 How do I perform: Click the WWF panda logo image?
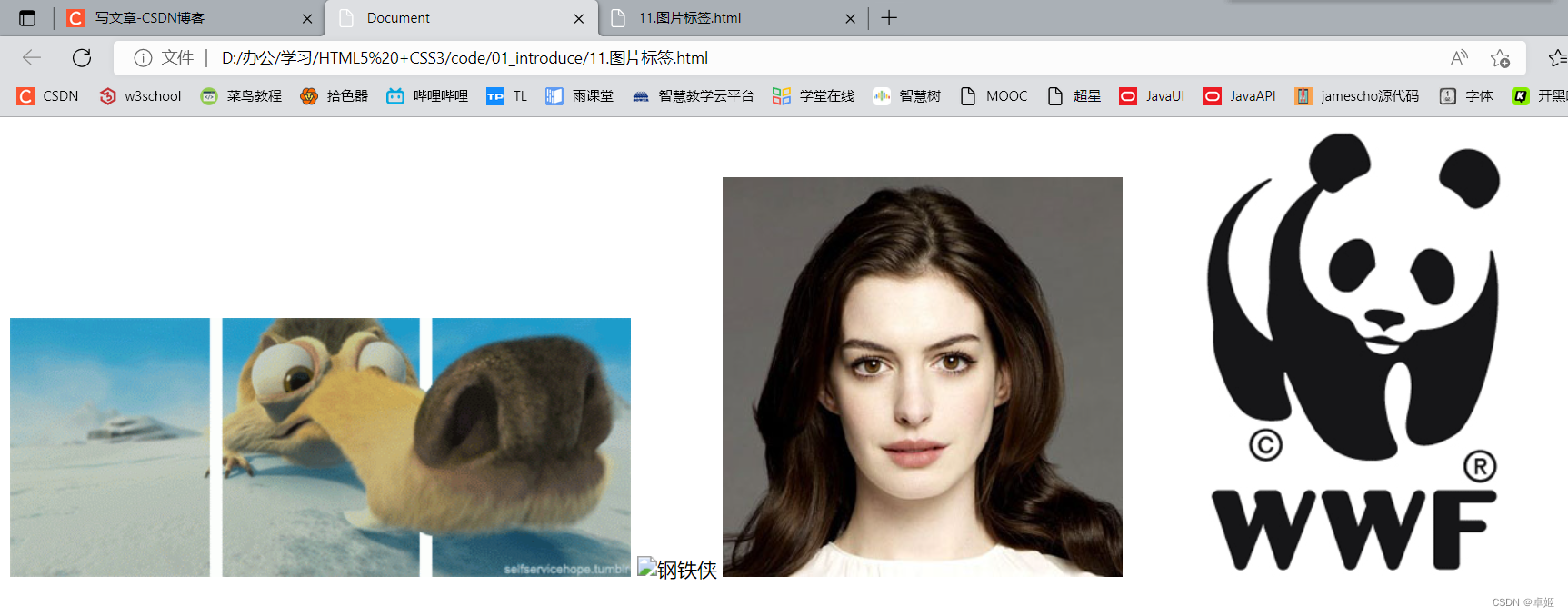pos(1354,353)
